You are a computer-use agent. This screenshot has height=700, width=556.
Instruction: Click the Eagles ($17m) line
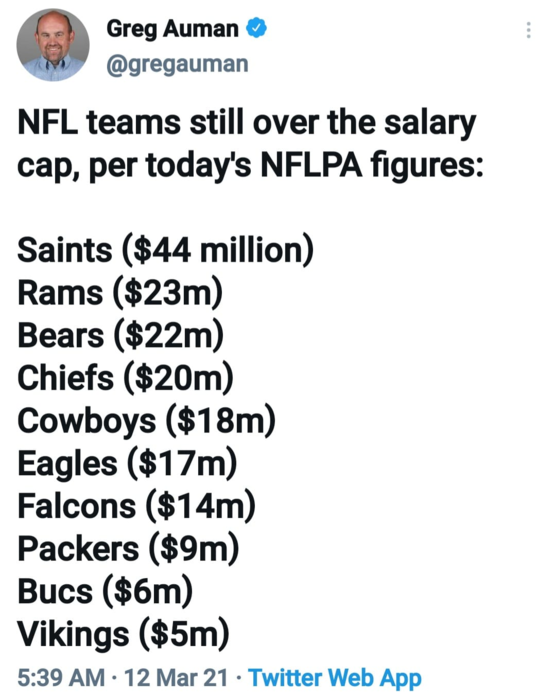click(127, 463)
